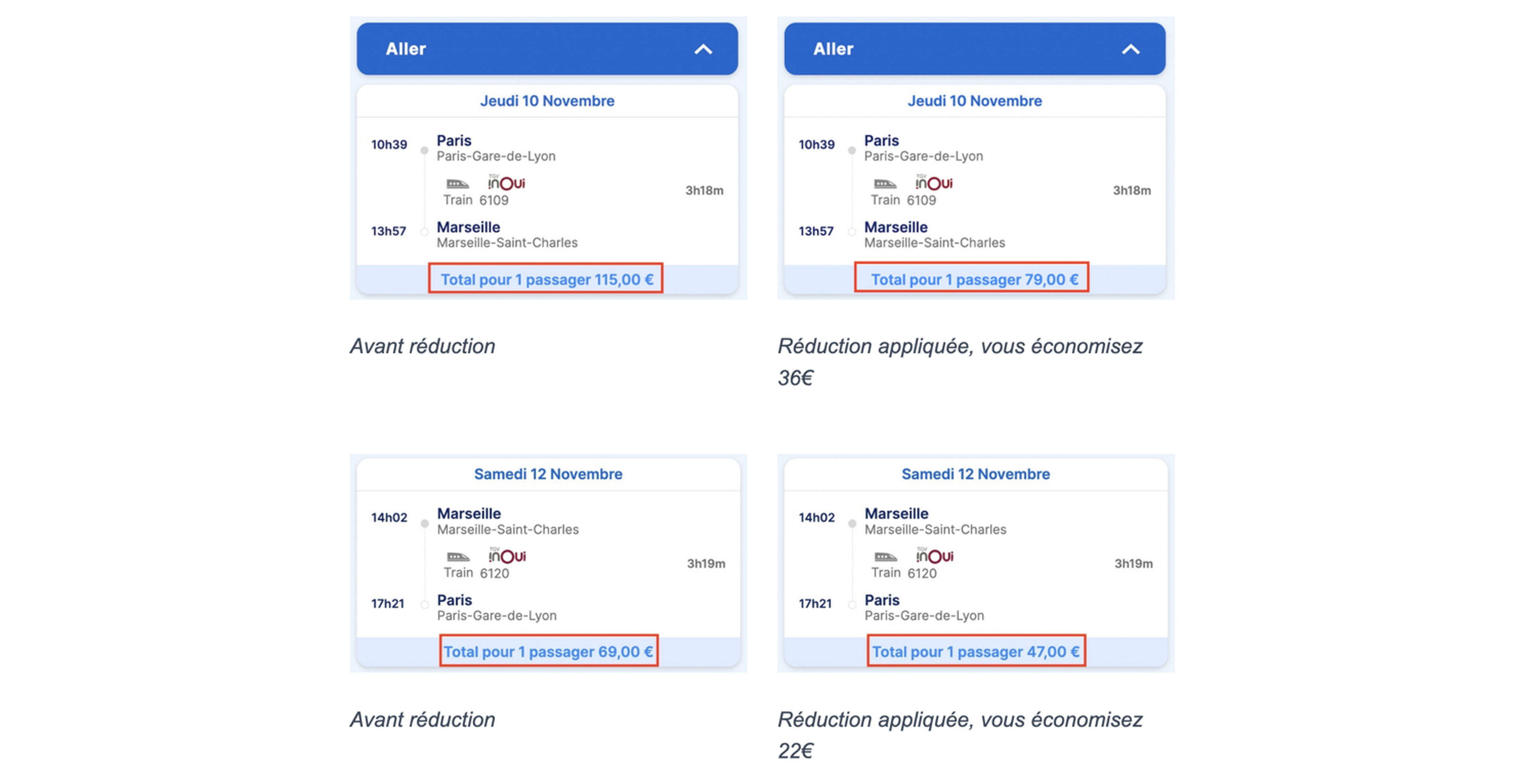The height and width of the screenshot is (784, 1522).
Task: Collapse the left Aller section chevron
Action: (x=702, y=49)
